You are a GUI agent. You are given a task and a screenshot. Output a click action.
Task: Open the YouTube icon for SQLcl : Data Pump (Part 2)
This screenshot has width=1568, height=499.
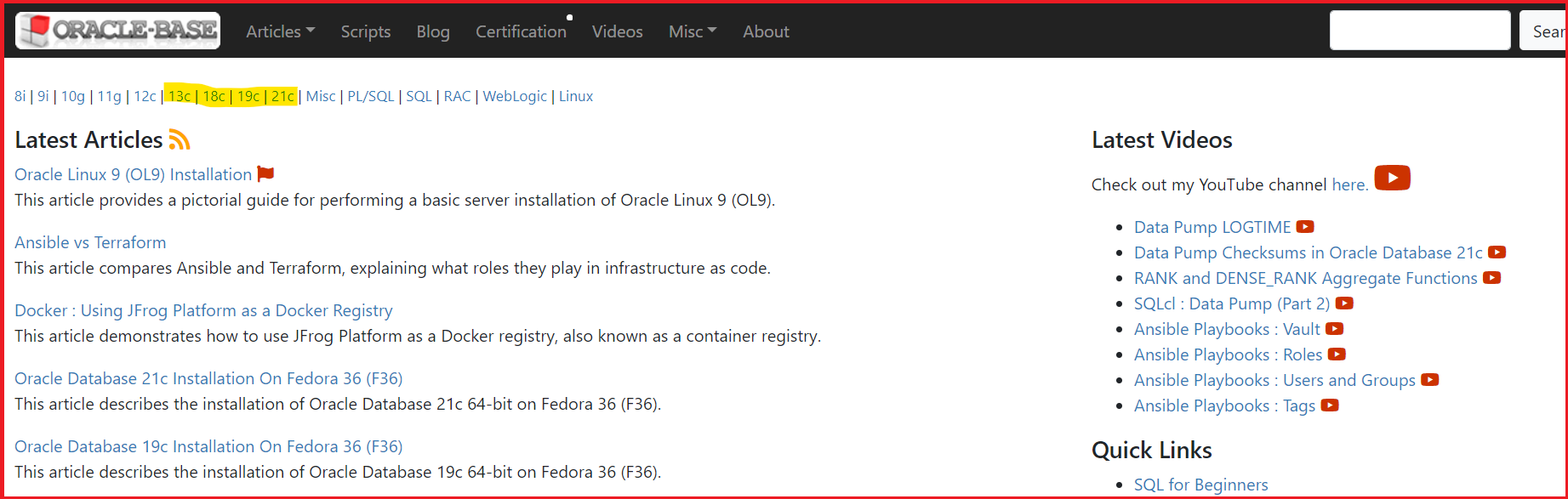click(x=1344, y=303)
